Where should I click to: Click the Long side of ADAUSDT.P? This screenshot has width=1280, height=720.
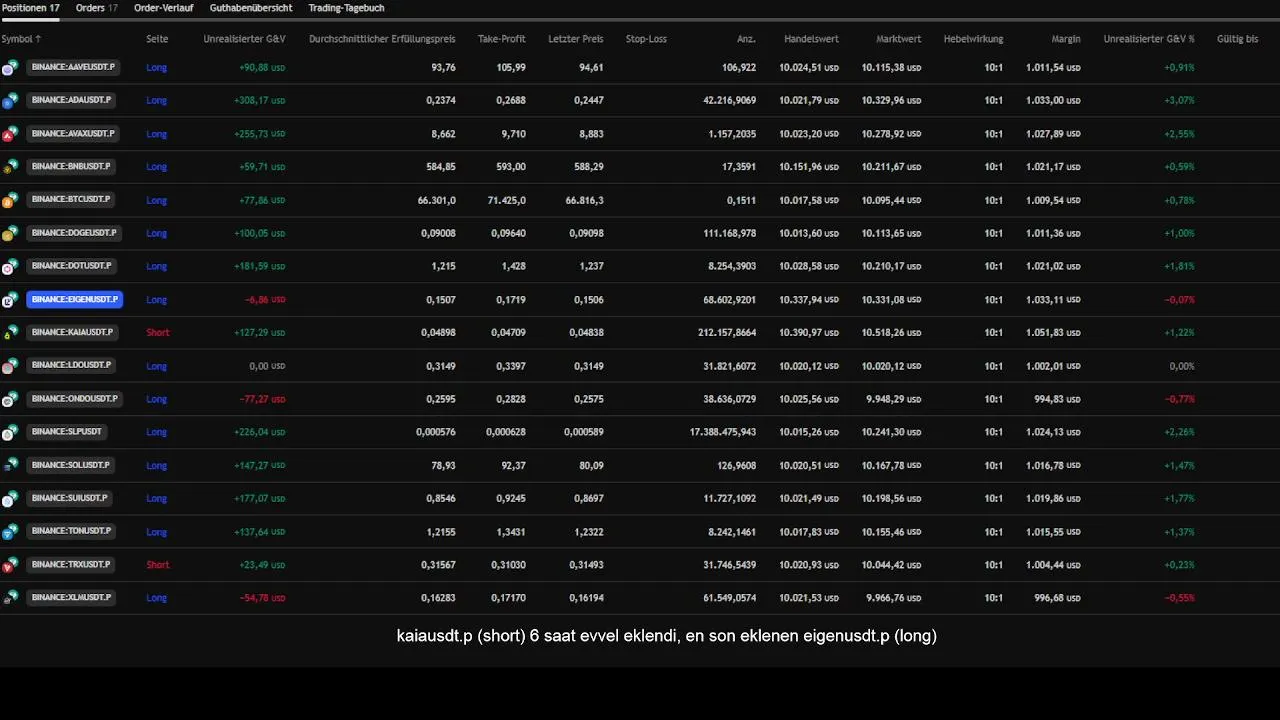click(x=156, y=101)
